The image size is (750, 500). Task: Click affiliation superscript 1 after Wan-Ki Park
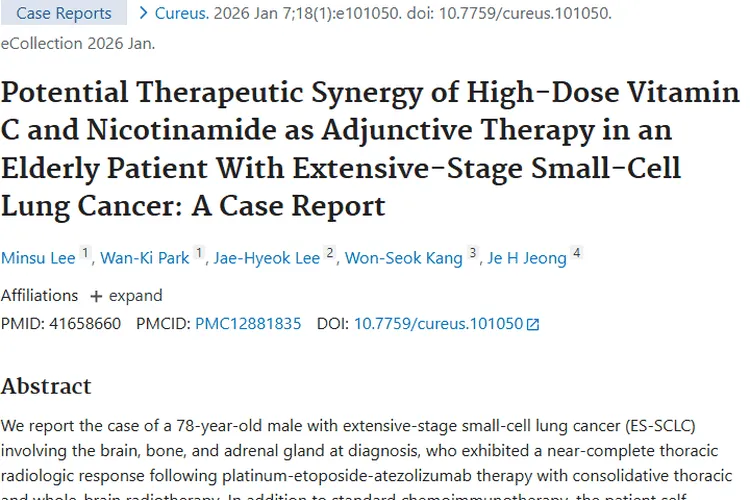(200, 254)
